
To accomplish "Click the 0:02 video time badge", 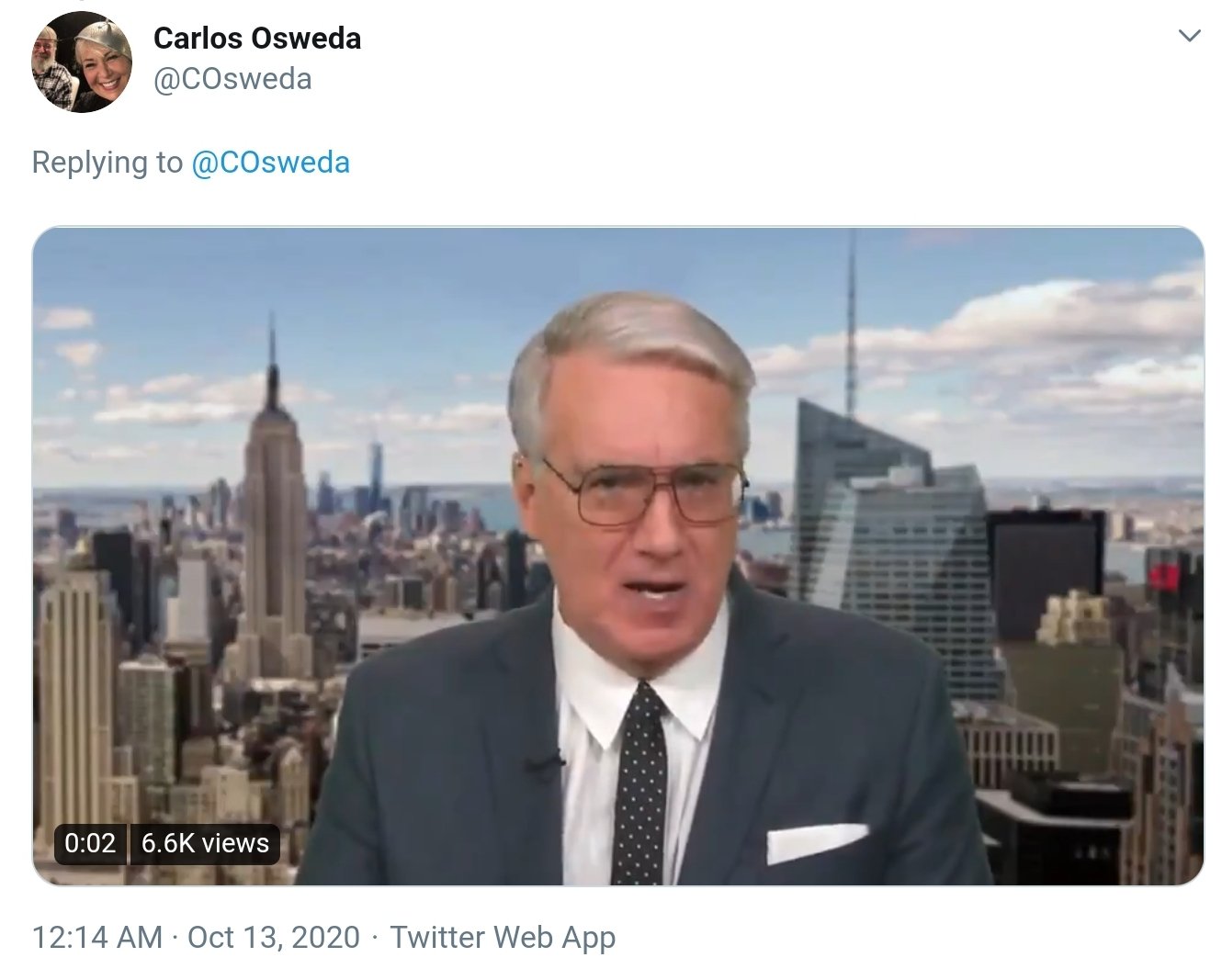I will click(90, 843).
